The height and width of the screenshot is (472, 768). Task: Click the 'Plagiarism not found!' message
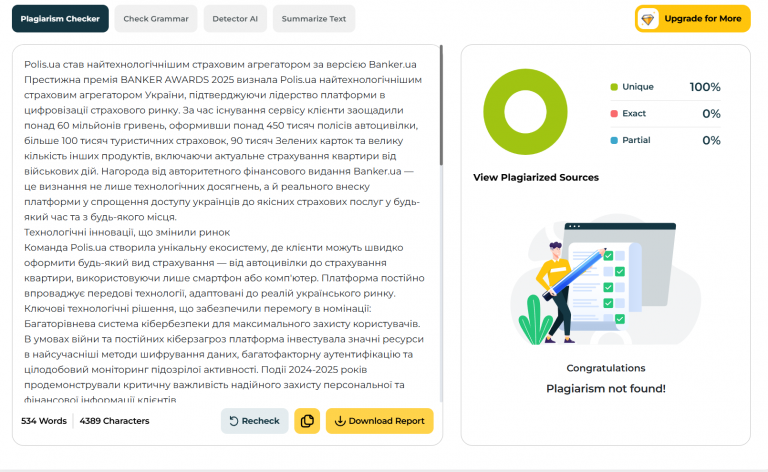point(606,388)
